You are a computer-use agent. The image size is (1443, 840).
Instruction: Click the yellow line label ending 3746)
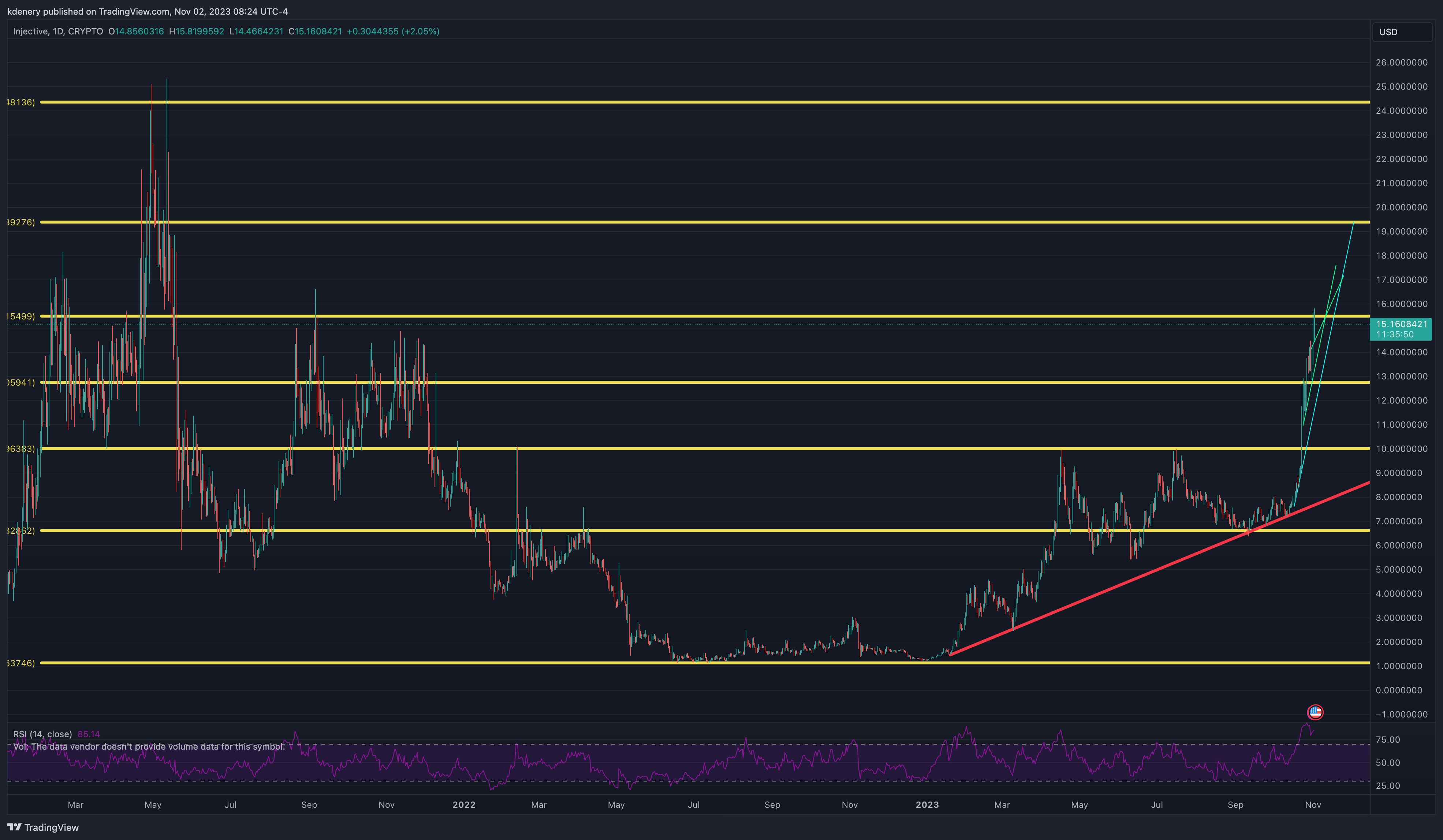(21, 663)
